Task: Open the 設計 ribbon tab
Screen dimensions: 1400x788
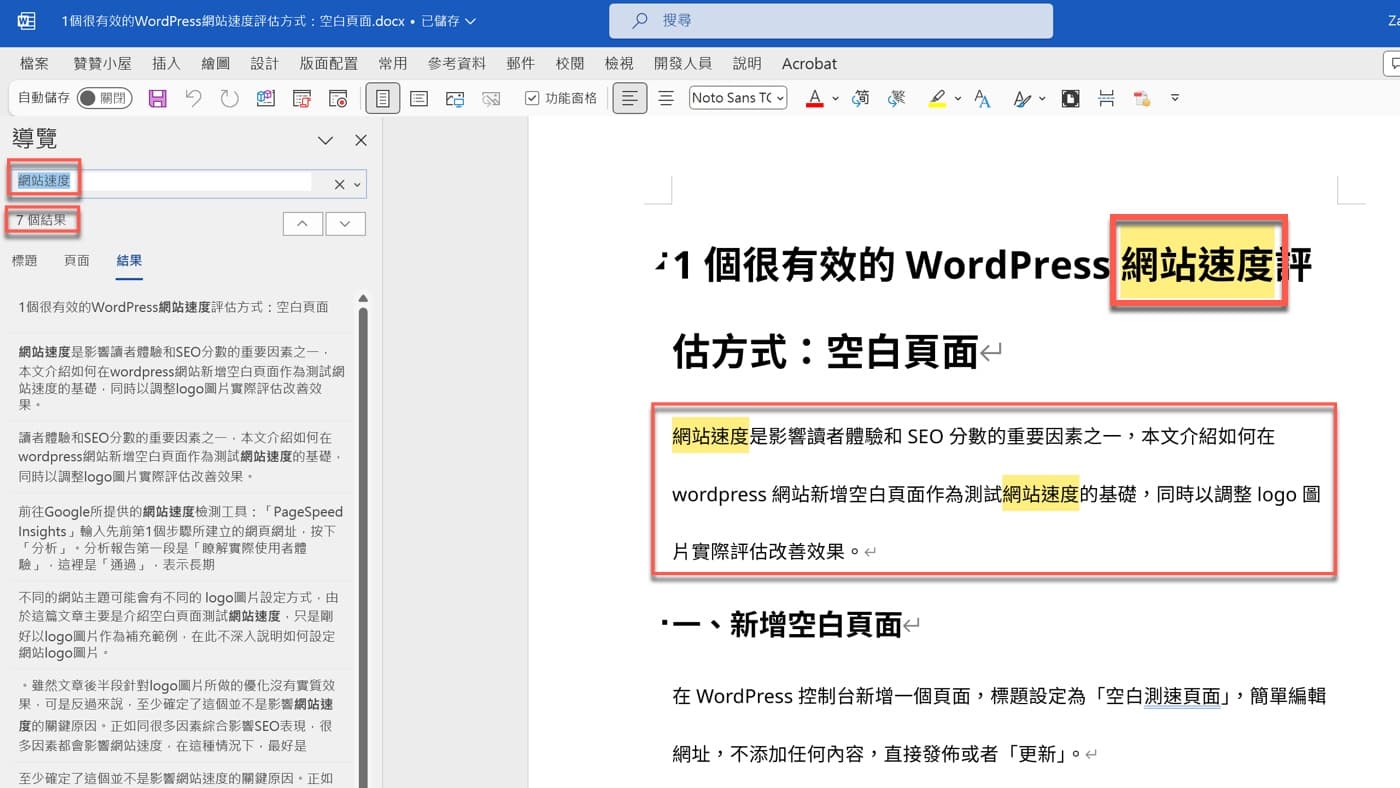Action: pyautogui.click(x=264, y=63)
